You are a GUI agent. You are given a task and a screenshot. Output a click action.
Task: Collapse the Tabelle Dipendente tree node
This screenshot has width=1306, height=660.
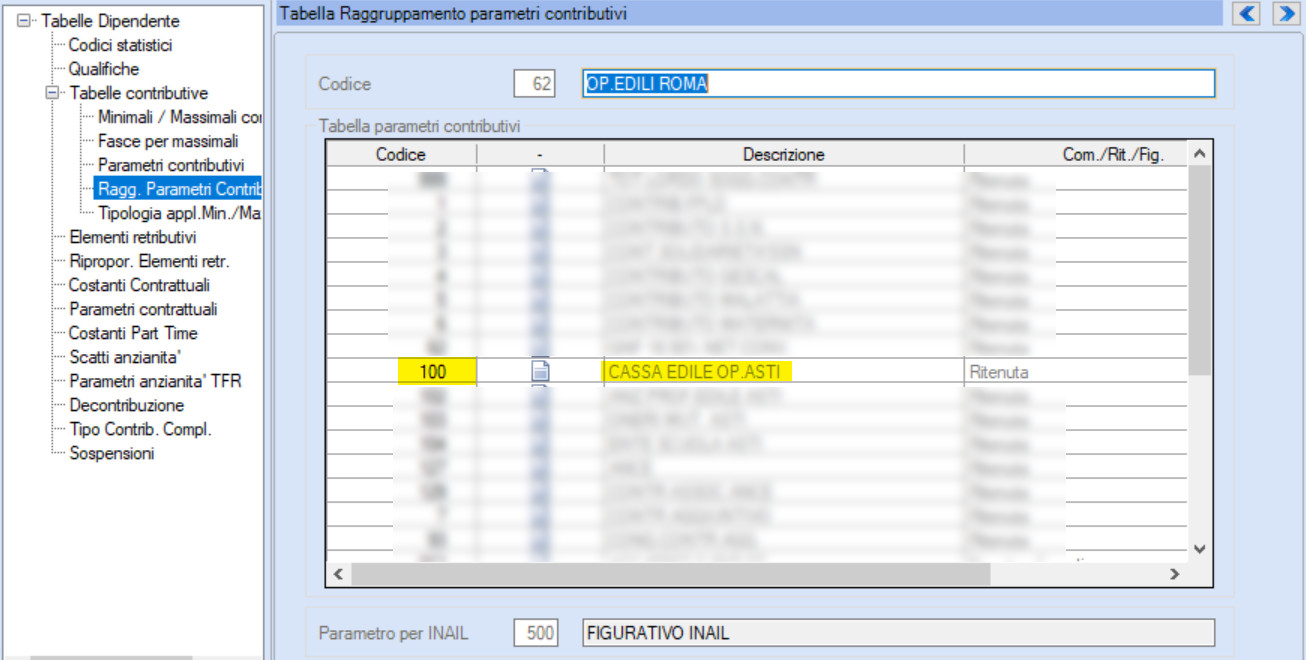pyautogui.click(x=24, y=21)
